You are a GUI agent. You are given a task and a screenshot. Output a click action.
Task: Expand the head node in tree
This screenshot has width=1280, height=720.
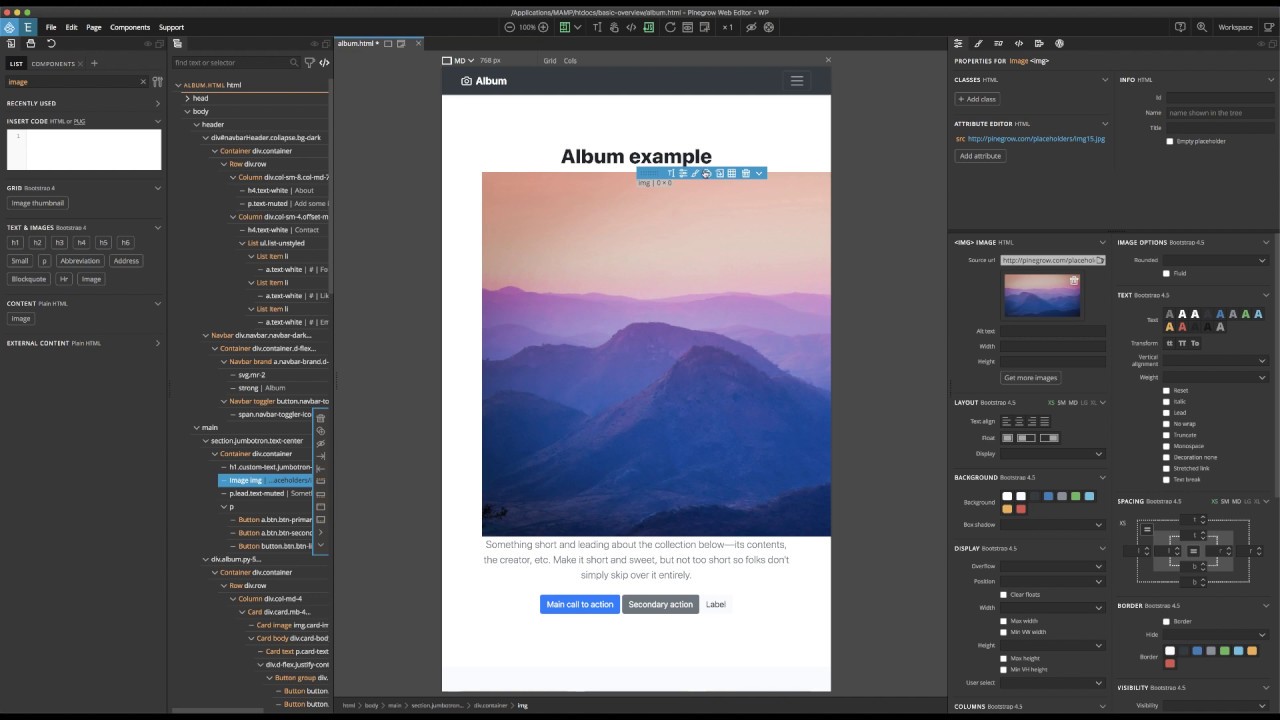pos(187,98)
